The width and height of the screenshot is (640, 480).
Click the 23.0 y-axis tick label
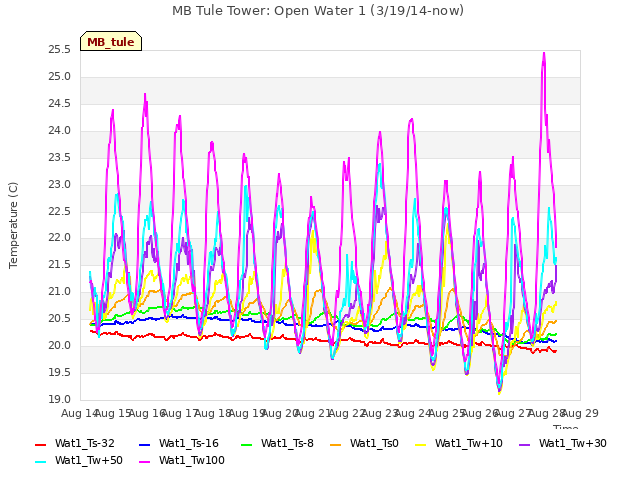point(59,184)
